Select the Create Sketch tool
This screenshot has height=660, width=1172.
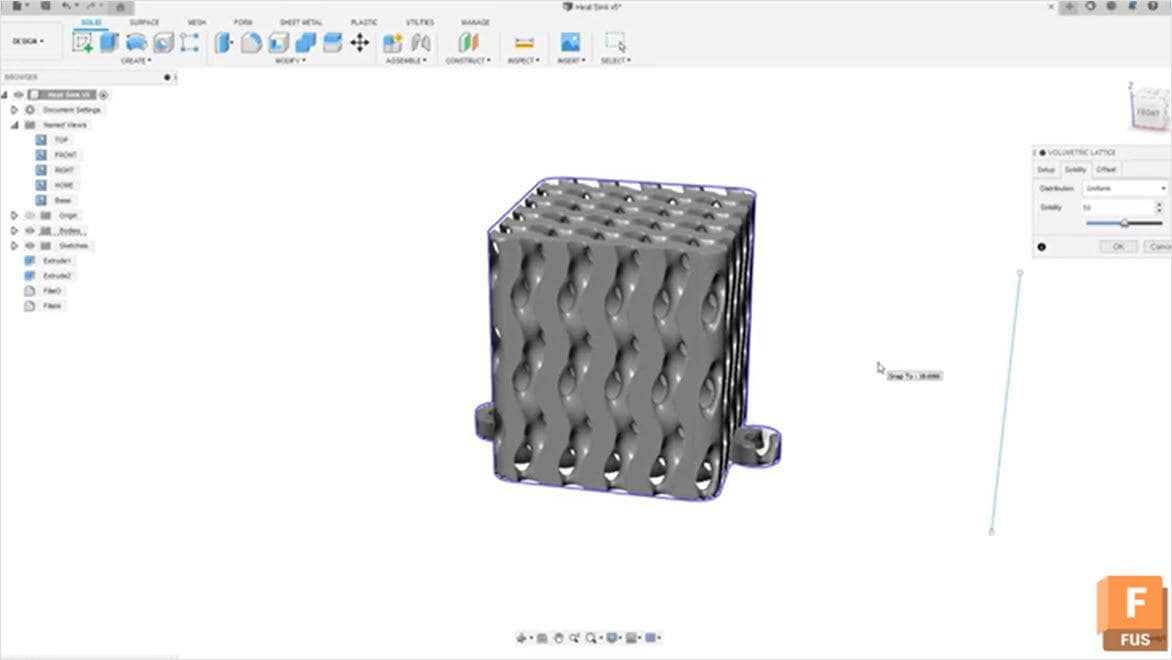82,42
